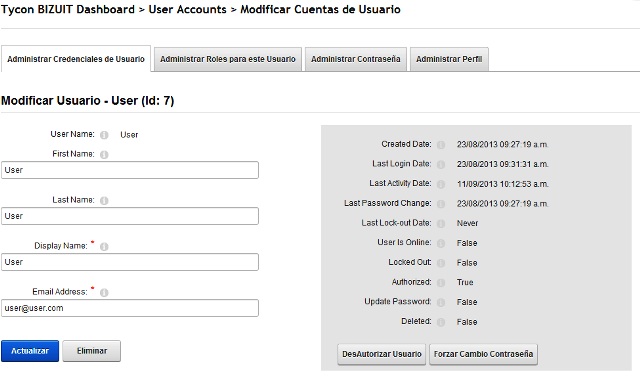The height and width of the screenshot is (379, 640).
Task: Click Forzar Cambio Contraseña button
Action: point(483,354)
